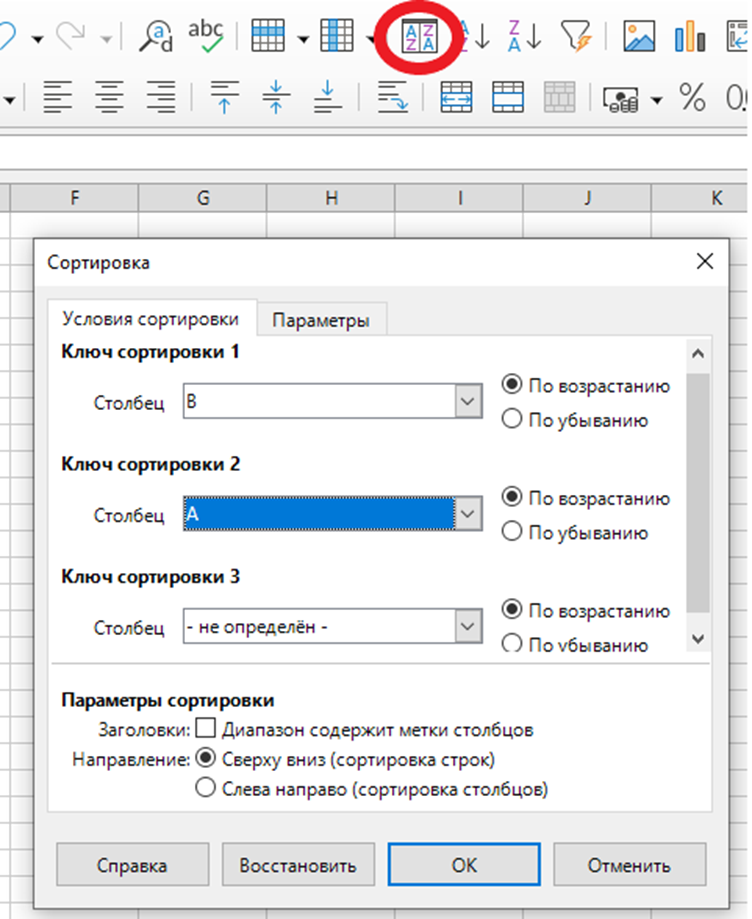Expand the sort key 2 column dropdown
Viewport: 752px width, 919px height.
point(468,514)
